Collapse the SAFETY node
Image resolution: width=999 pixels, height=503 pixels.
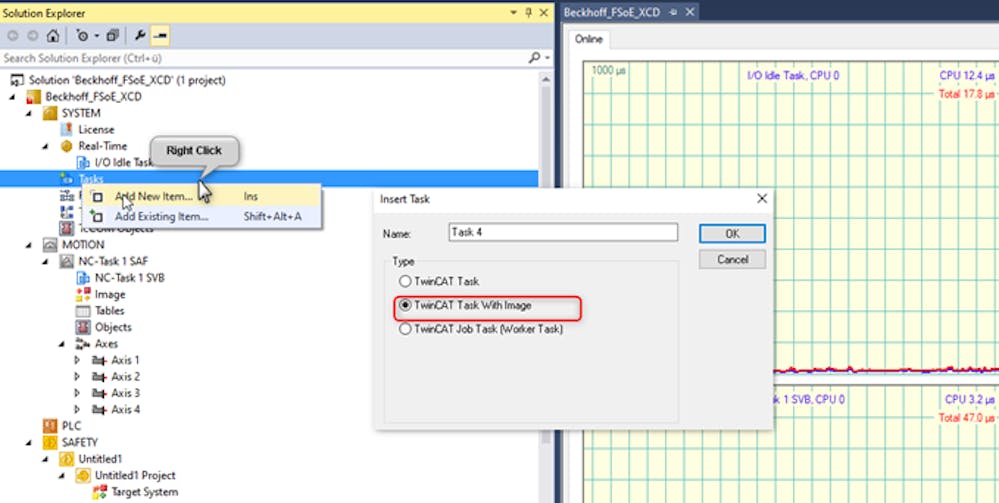(31, 442)
